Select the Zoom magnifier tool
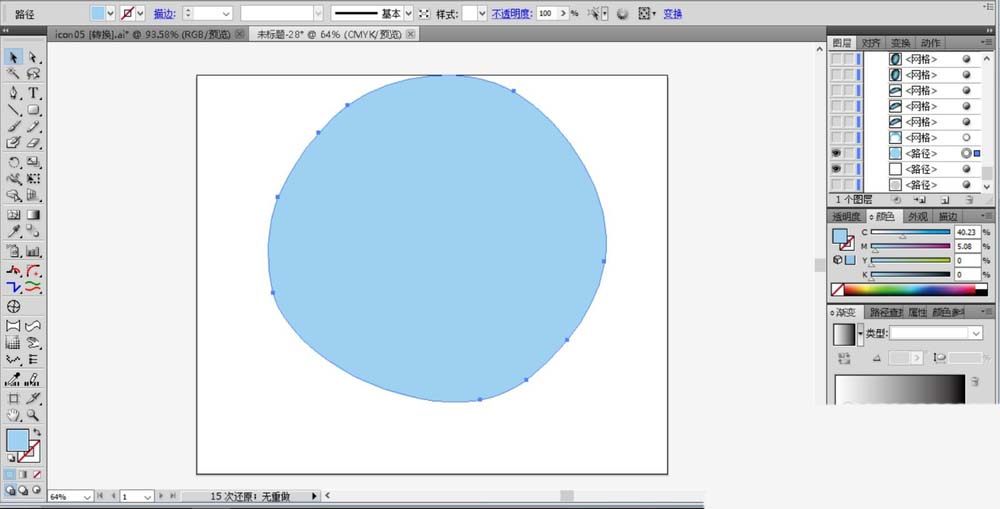 pyautogui.click(x=33, y=416)
